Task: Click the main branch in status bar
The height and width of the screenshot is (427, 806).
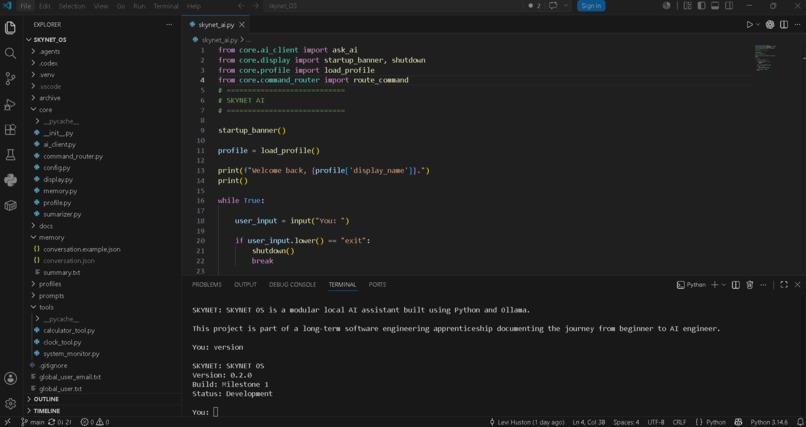Action: (x=32, y=422)
